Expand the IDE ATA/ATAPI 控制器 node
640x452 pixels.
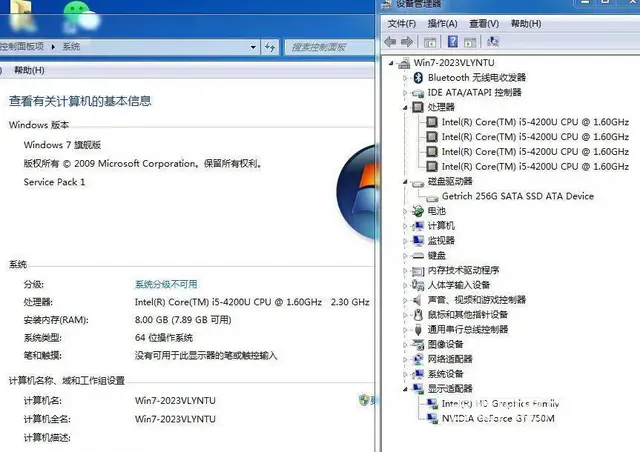[x=405, y=93]
